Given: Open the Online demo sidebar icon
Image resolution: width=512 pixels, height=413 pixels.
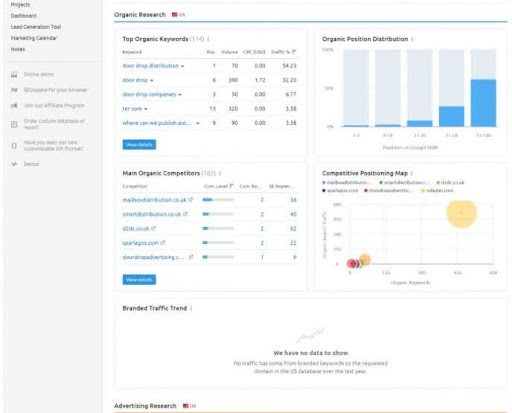Looking at the screenshot, I should point(14,74).
